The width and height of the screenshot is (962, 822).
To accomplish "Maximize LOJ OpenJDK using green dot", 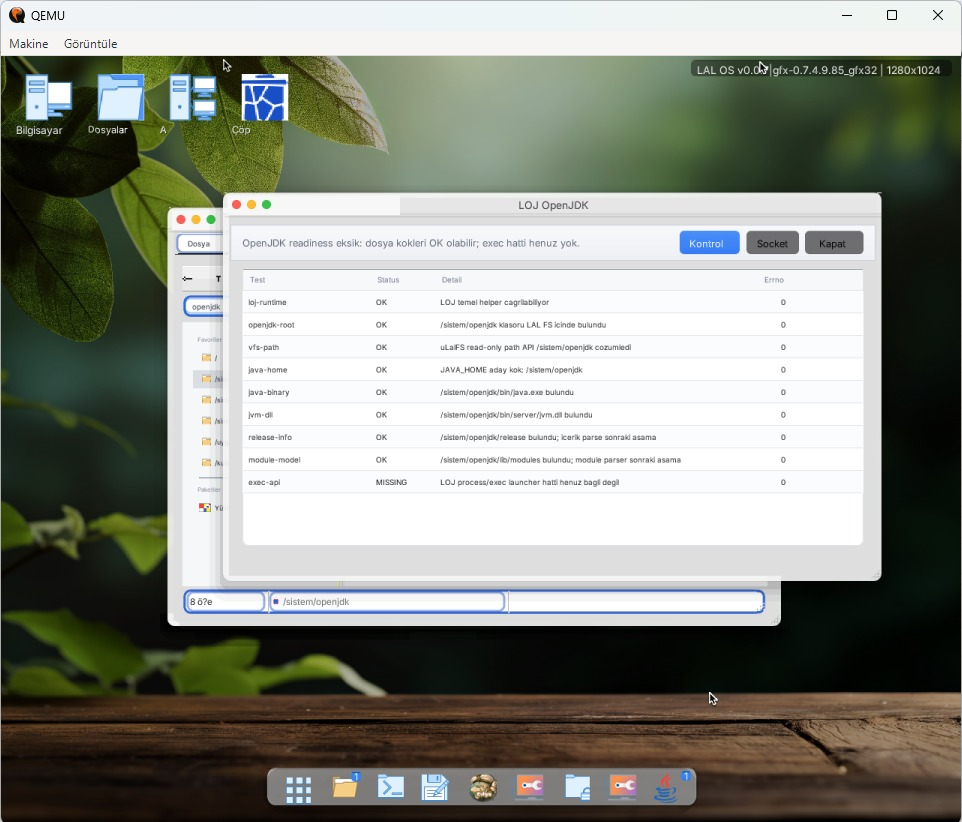I will [266, 204].
